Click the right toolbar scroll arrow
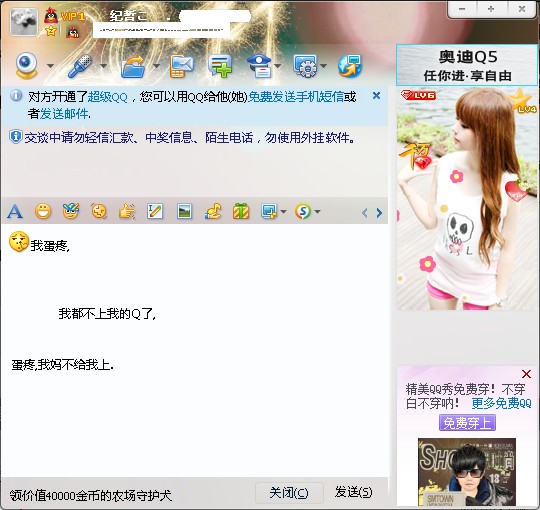This screenshot has width=540, height=510. click(x=379, y=213)
